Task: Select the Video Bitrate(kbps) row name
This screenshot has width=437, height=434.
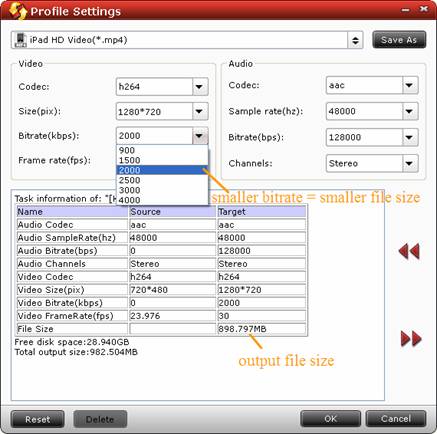Action: pyautogui.click(x=72, y=303)
